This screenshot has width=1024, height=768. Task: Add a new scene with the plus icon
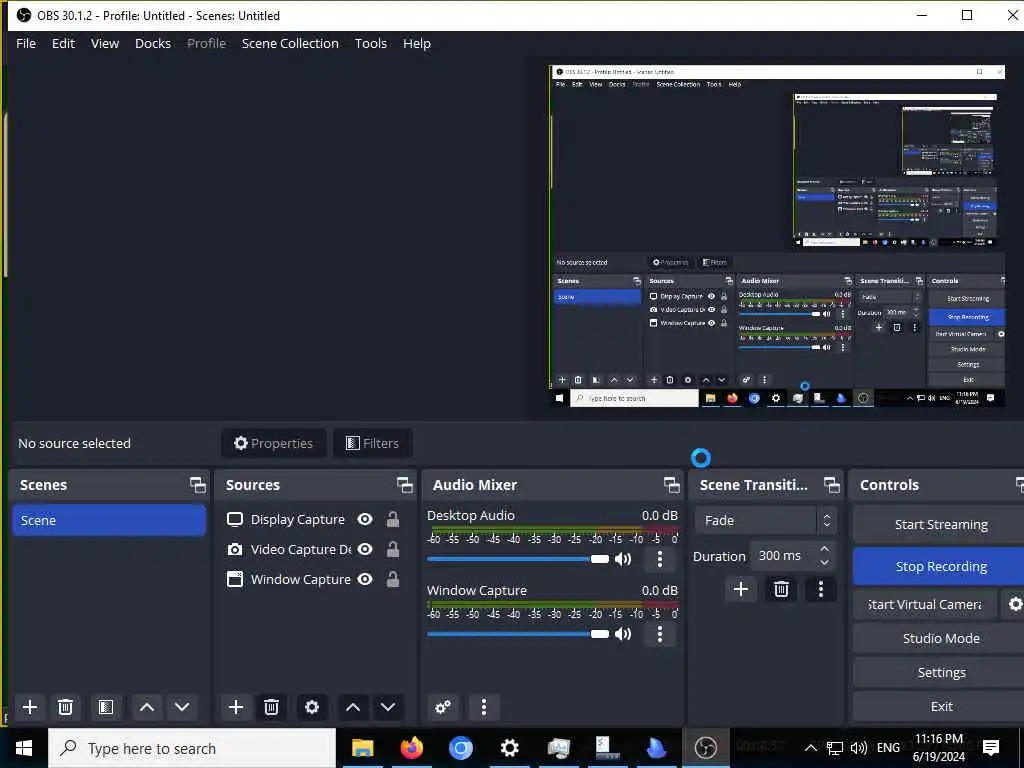pos(29,707)
